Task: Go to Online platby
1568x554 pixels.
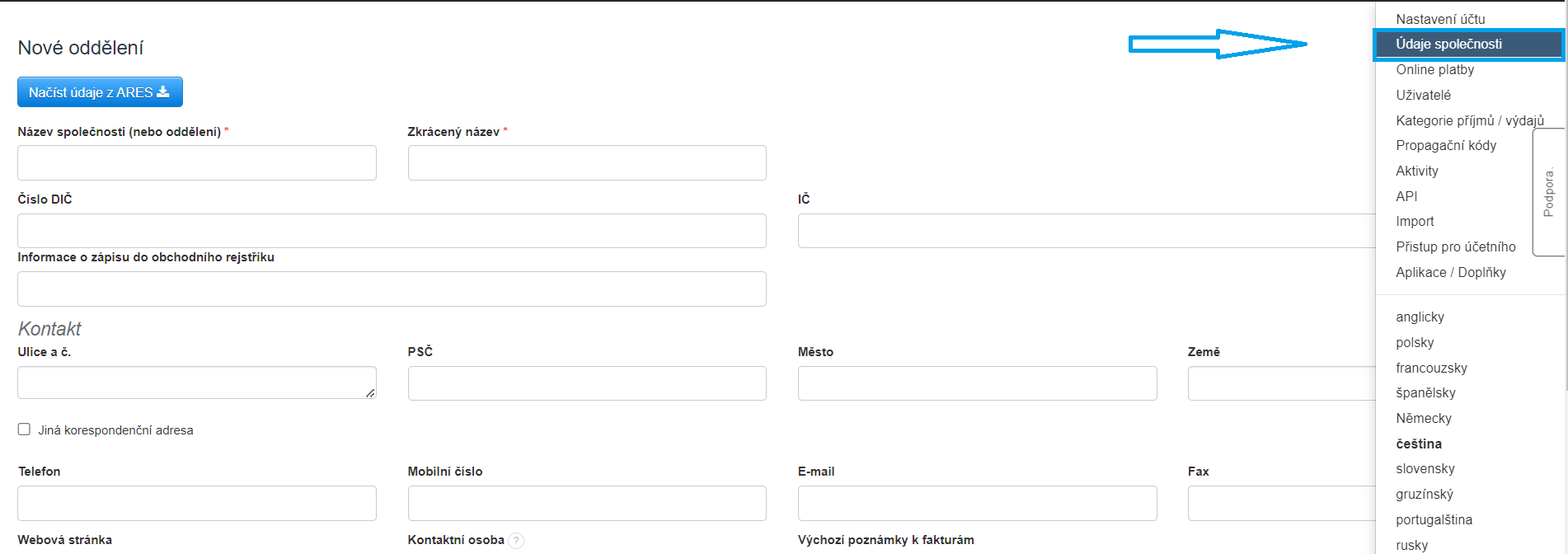Action: click(x=1434, y=70)
